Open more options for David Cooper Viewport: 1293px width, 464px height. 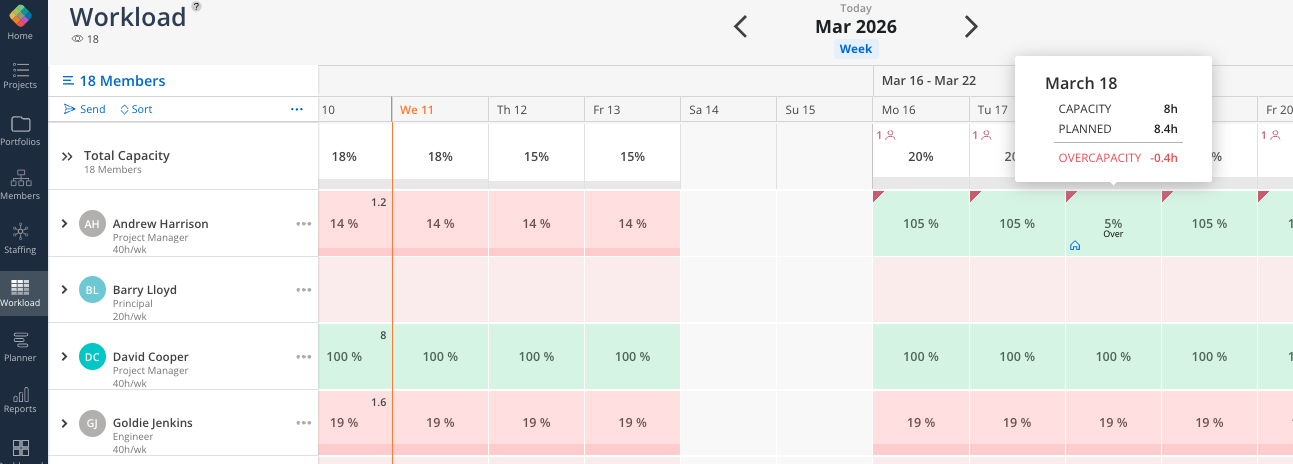304,356
